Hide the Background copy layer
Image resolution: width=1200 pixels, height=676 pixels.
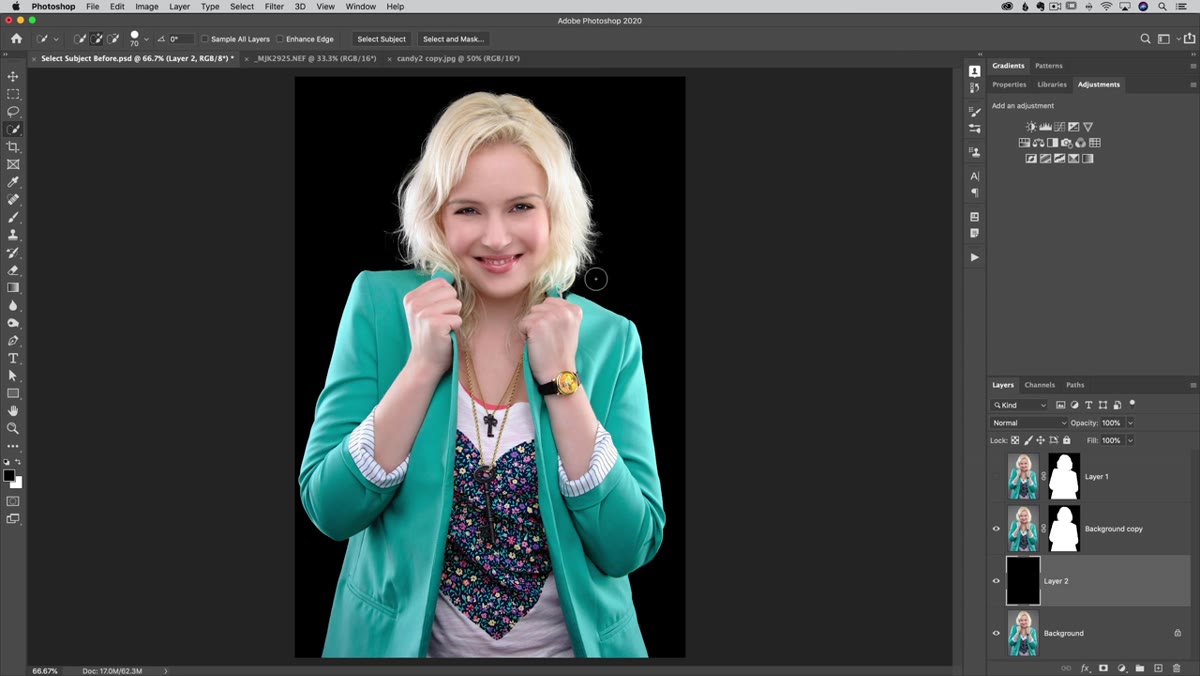pos(996,529)
